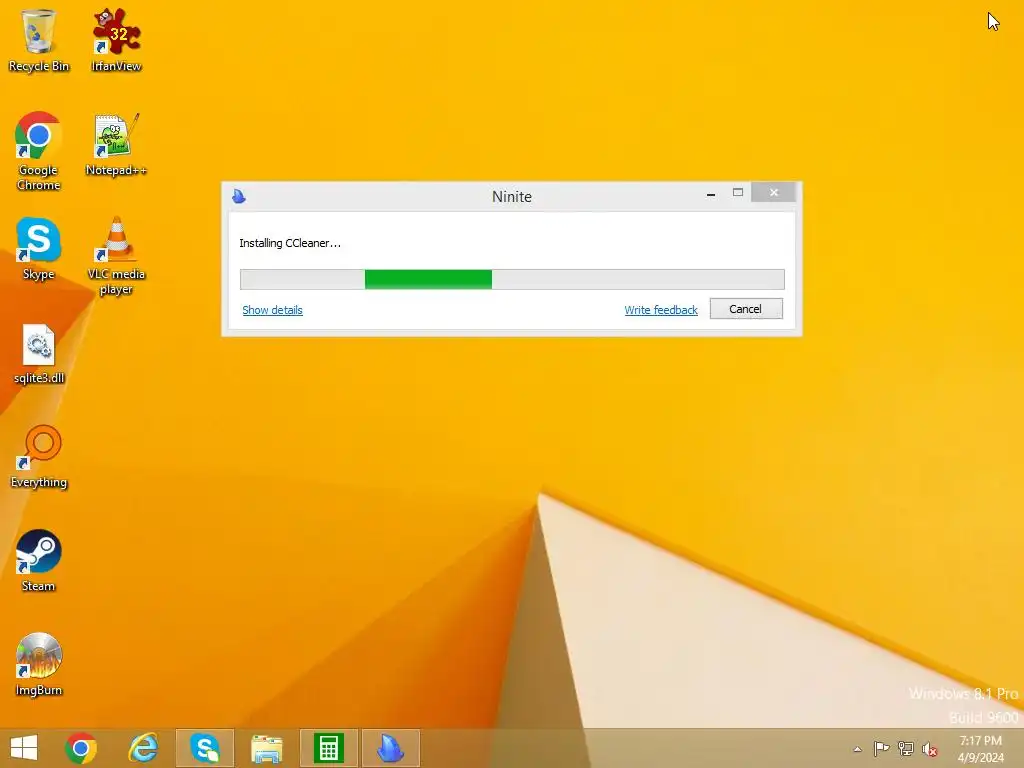Screen dimensions: 1024x768
Task: Switch to the Ninite taskbar button
Action: pos(391,748)
